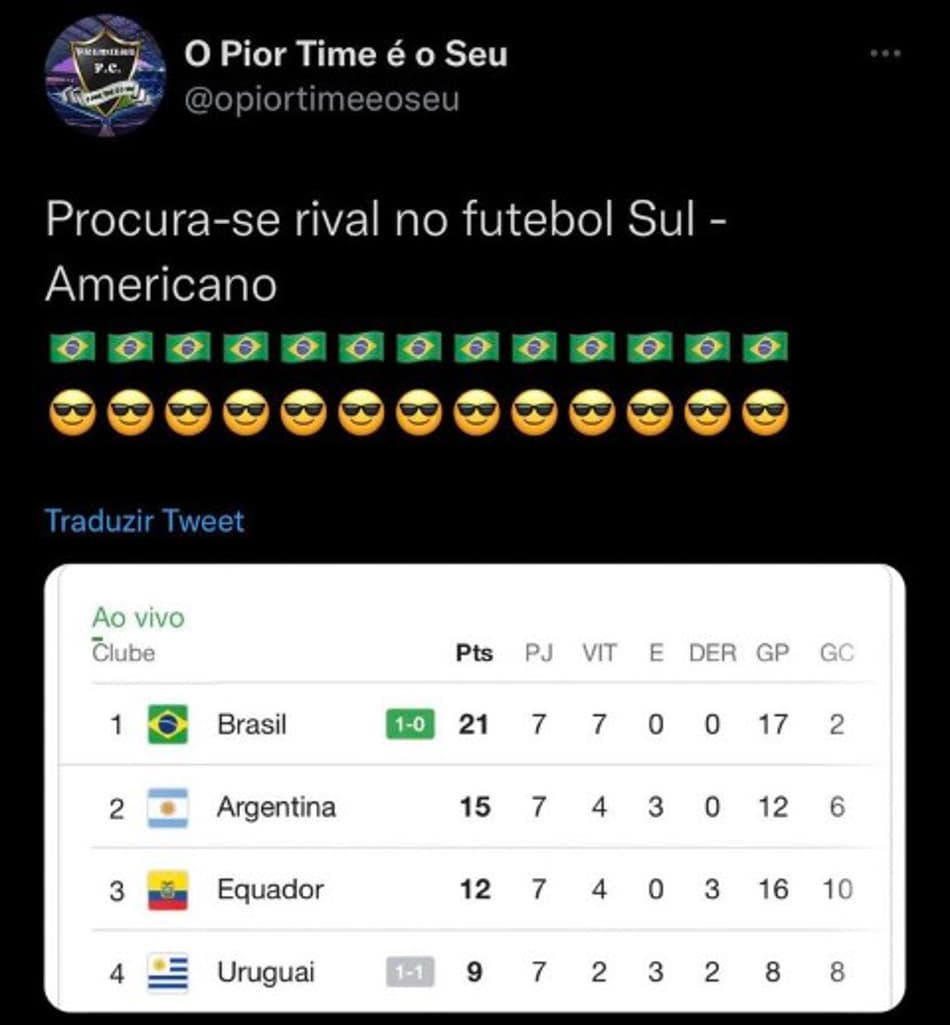Select the Argentina team name

(277, 807)
